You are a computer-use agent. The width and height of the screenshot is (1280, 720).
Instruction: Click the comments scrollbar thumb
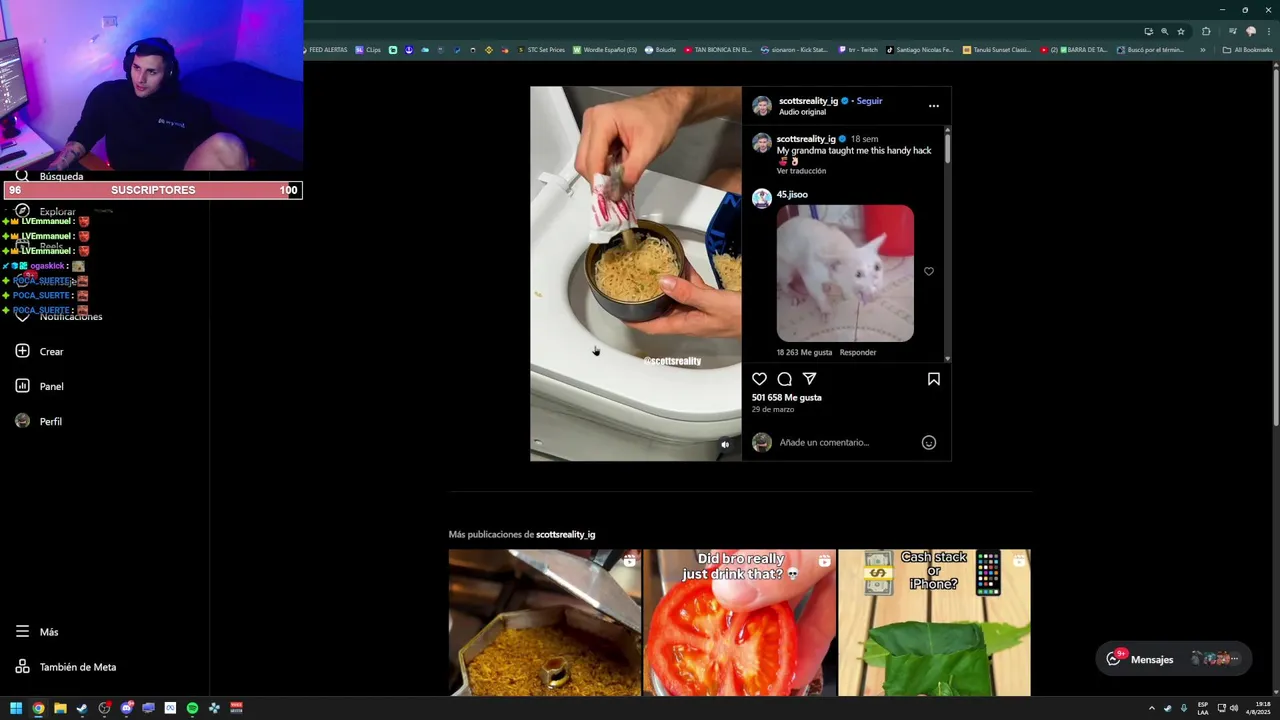pos(947,150)
